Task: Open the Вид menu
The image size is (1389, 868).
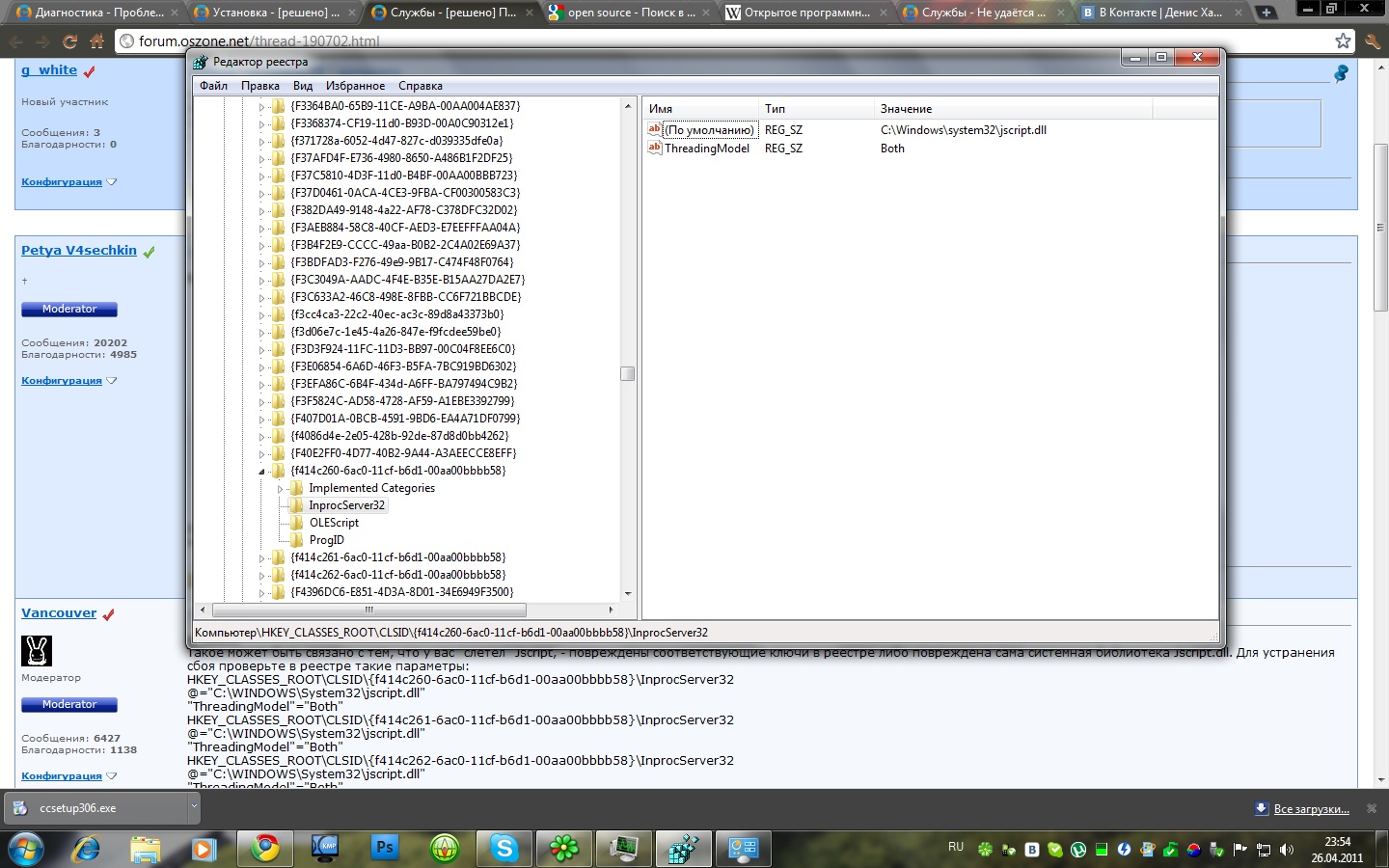Action: tap(303, 86)
